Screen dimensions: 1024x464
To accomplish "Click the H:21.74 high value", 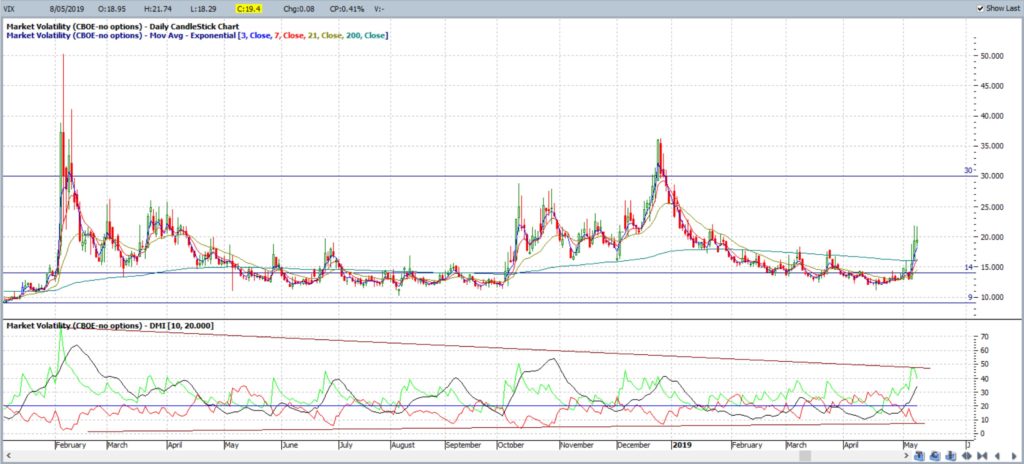I will tap(159, 8).
